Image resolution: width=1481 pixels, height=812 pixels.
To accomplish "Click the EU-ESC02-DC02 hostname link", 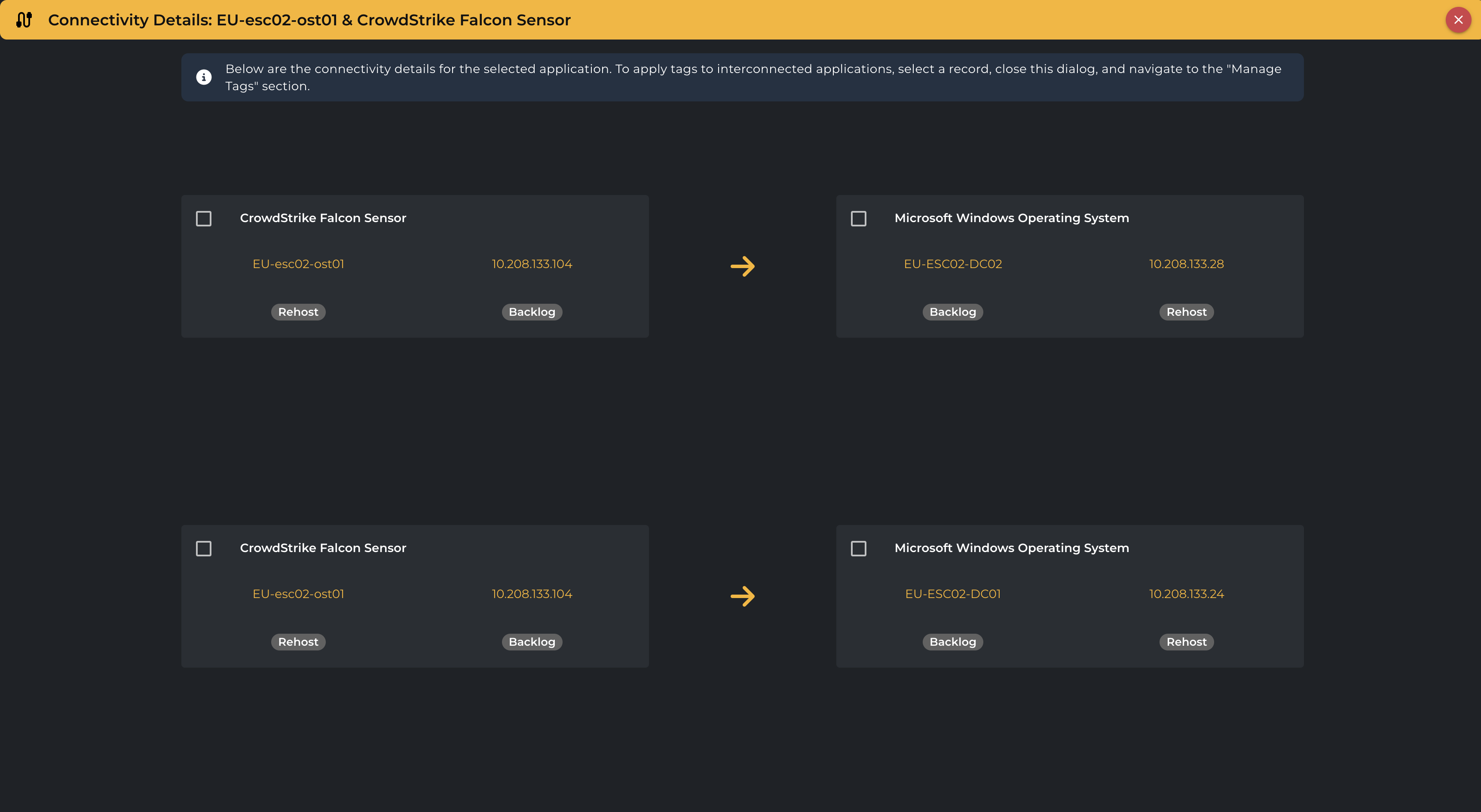I will 953,264.
